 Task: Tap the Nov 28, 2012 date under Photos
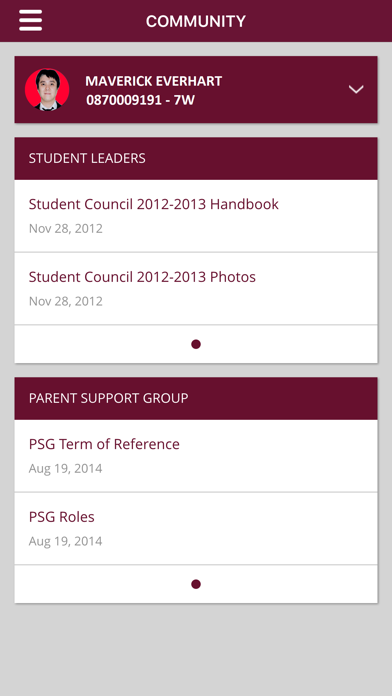66,301
